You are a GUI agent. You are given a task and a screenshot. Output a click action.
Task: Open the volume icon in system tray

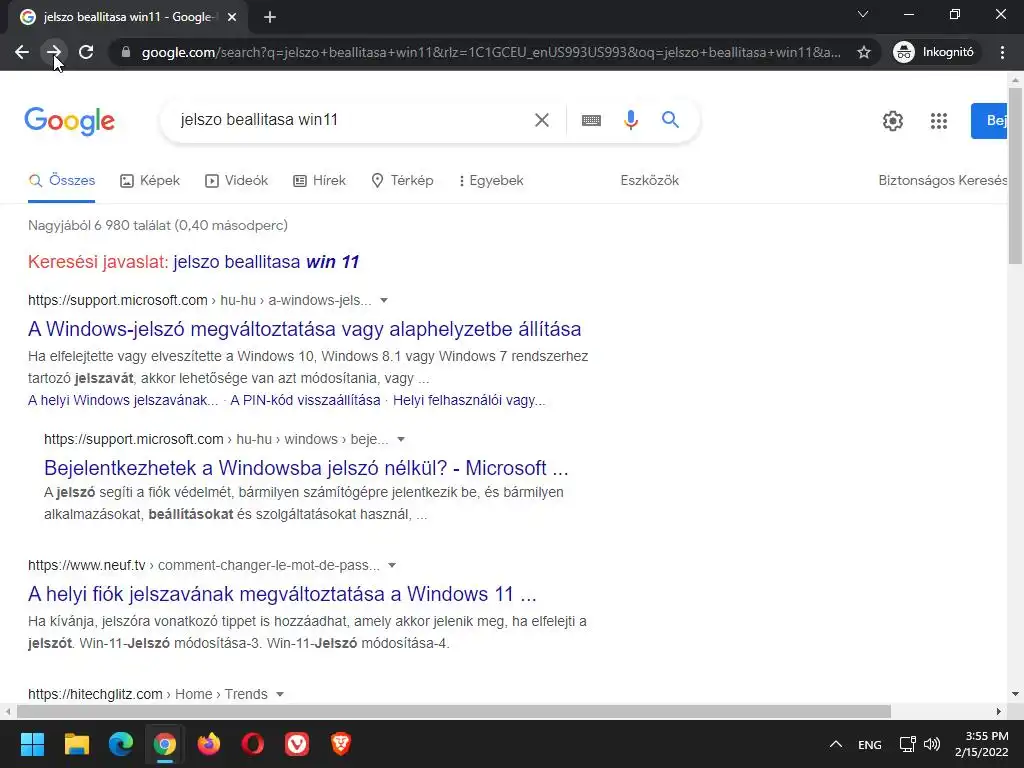point(932,744)
